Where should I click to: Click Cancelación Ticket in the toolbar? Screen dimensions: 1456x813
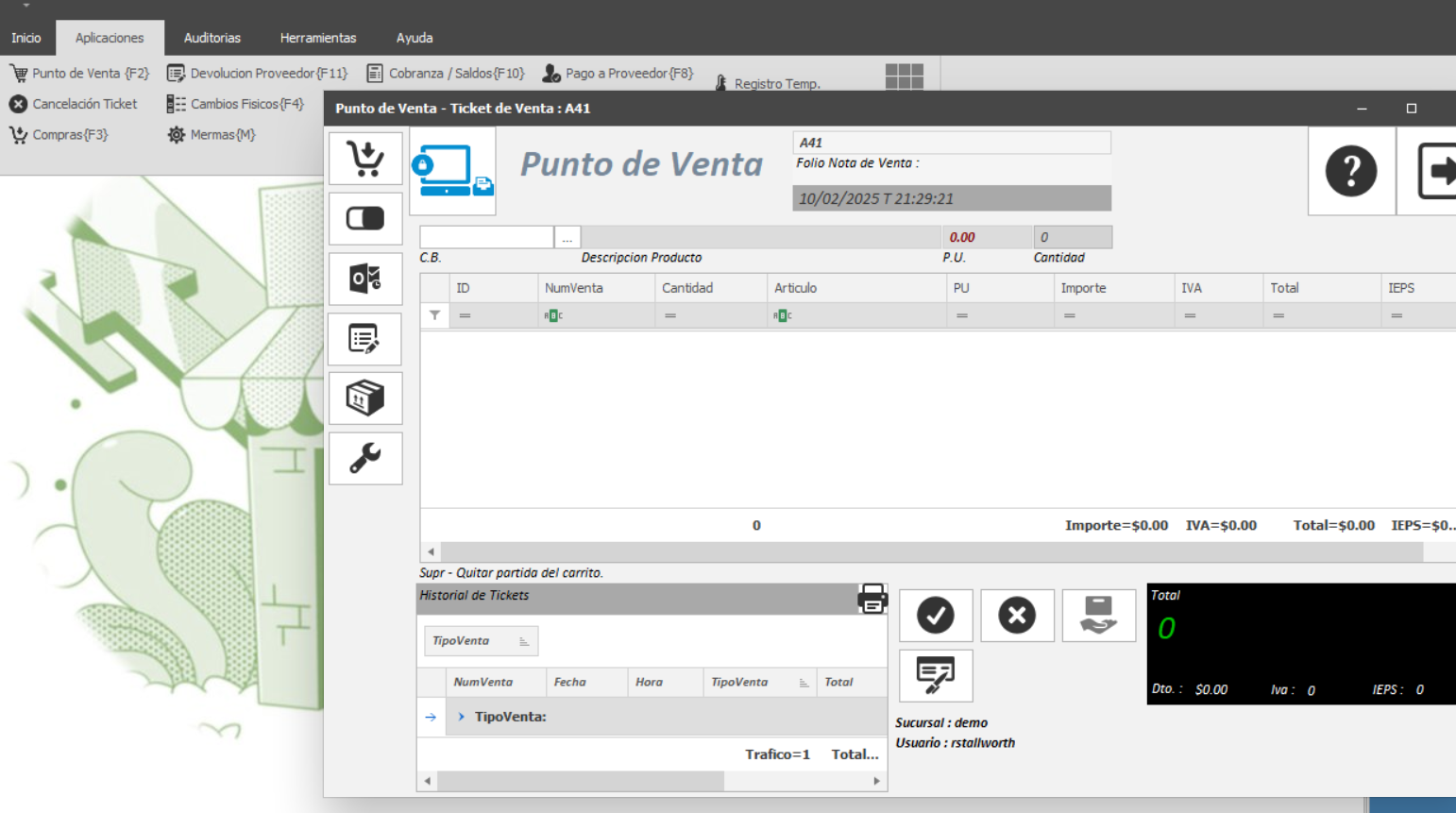click(x=74, y=104)
